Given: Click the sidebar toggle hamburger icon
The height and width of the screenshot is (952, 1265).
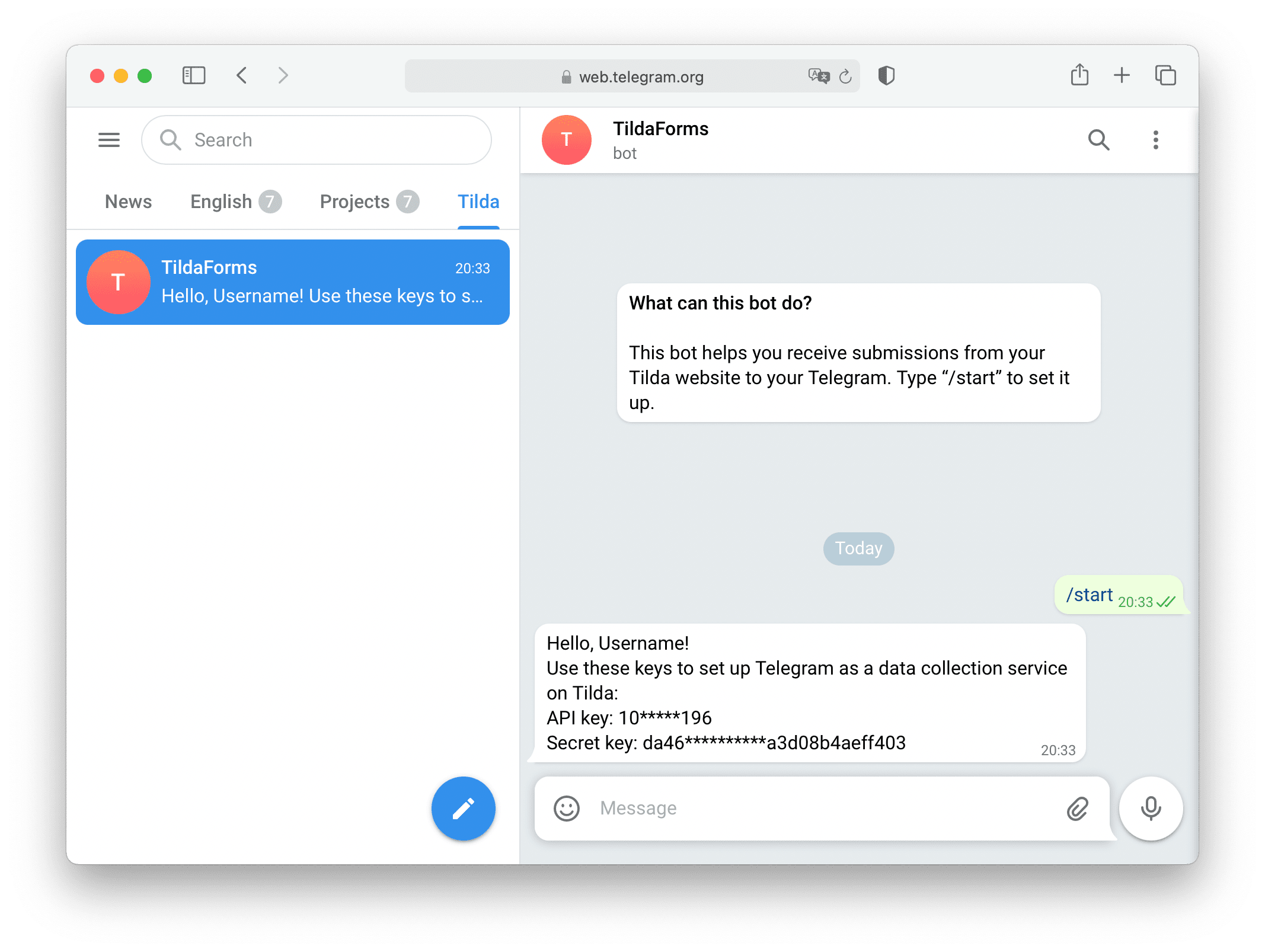Looking at the screenshot, I should pyautogui.click(x=109, y=138).
